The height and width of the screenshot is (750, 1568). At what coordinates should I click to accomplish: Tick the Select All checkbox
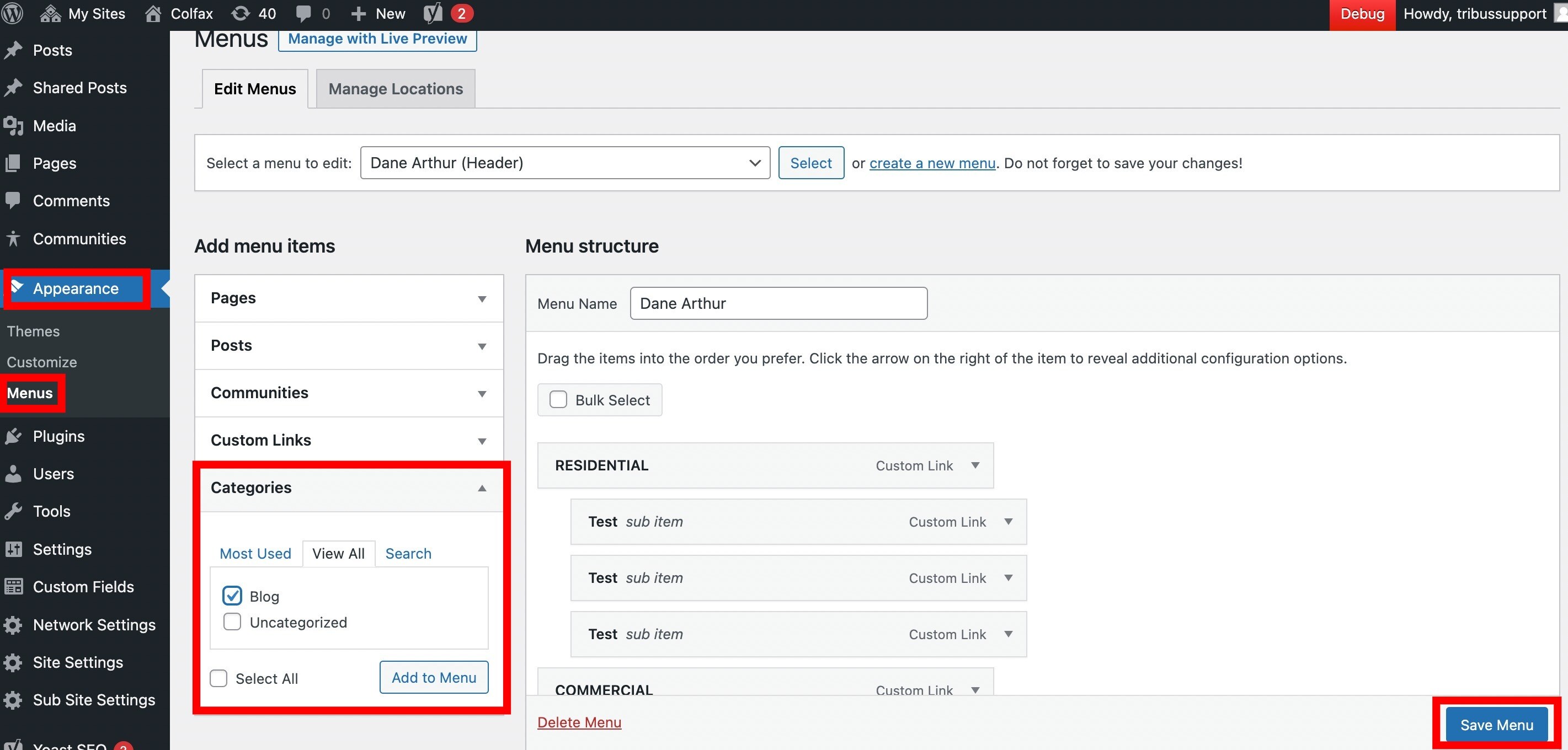coord(218,678)
